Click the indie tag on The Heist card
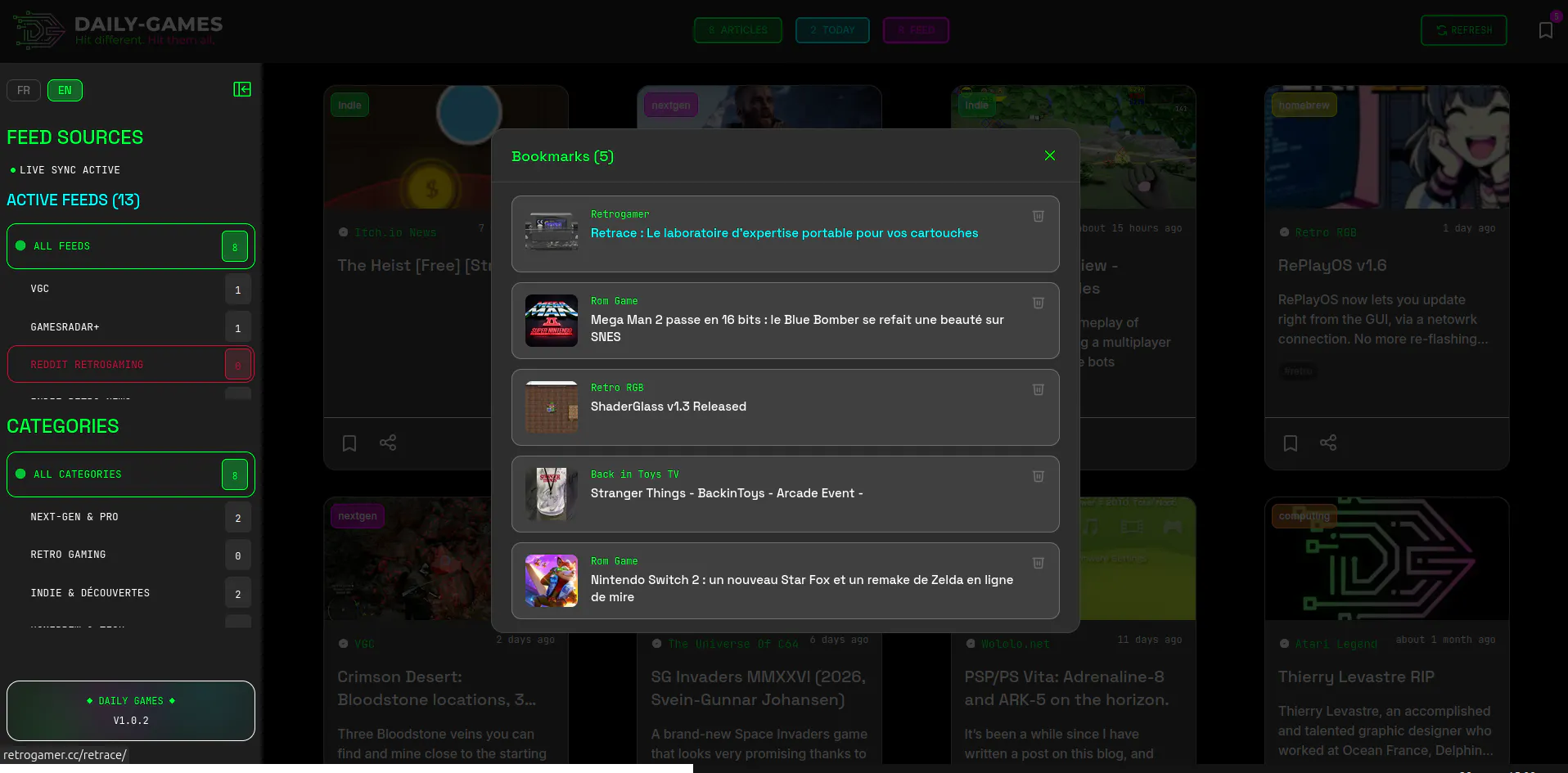The width and height of the screenshot is (1568, 773). (349, 105)
